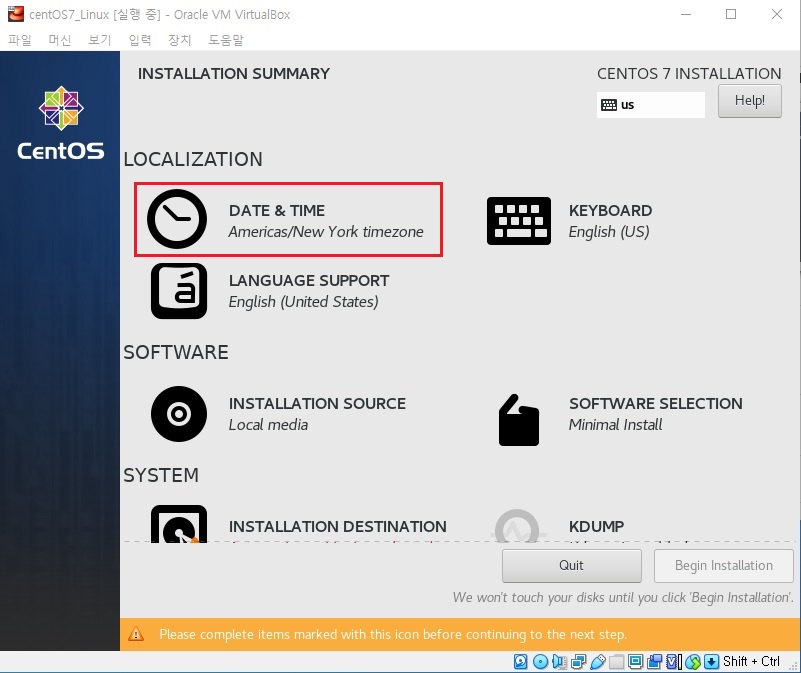
Task: Maximize the VirtualBox window
Action: (731, 14)
